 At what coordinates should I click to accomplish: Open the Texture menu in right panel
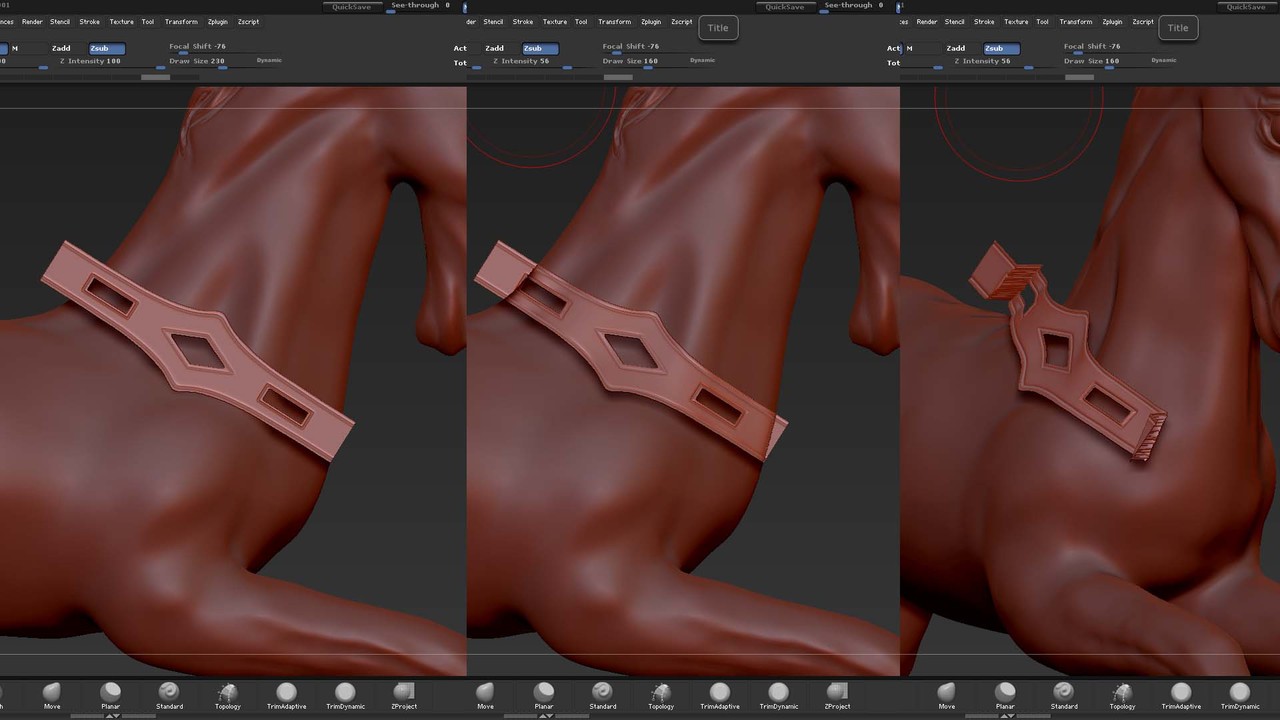[1016, 21]
